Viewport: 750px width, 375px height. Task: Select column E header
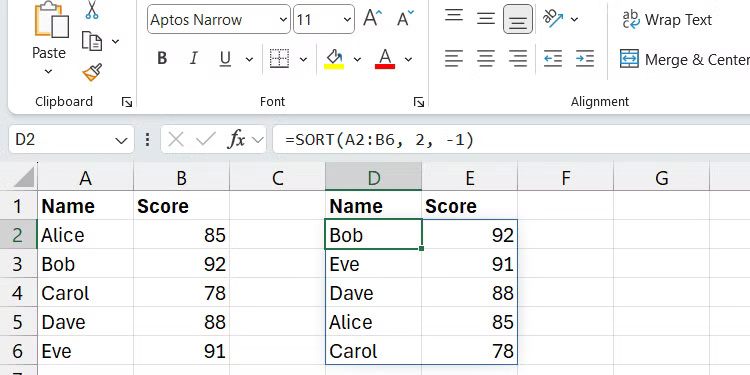[470, 178]
